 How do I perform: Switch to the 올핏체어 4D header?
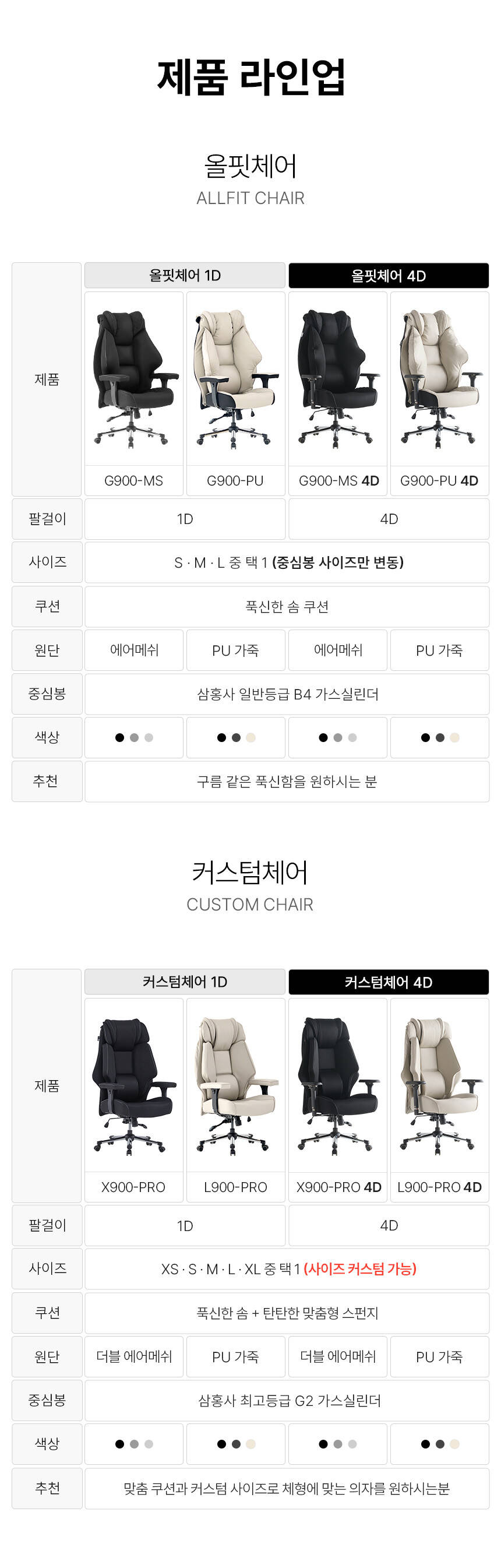389,276
